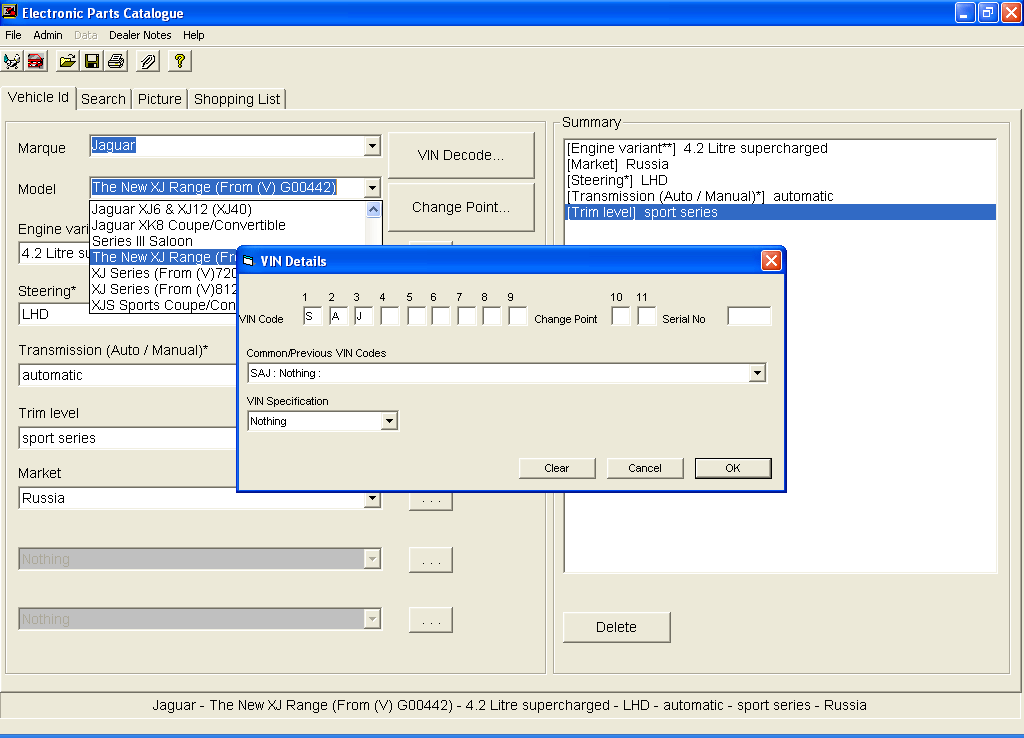Open the Help menu

pyautogui.click(x=193, y=35)
